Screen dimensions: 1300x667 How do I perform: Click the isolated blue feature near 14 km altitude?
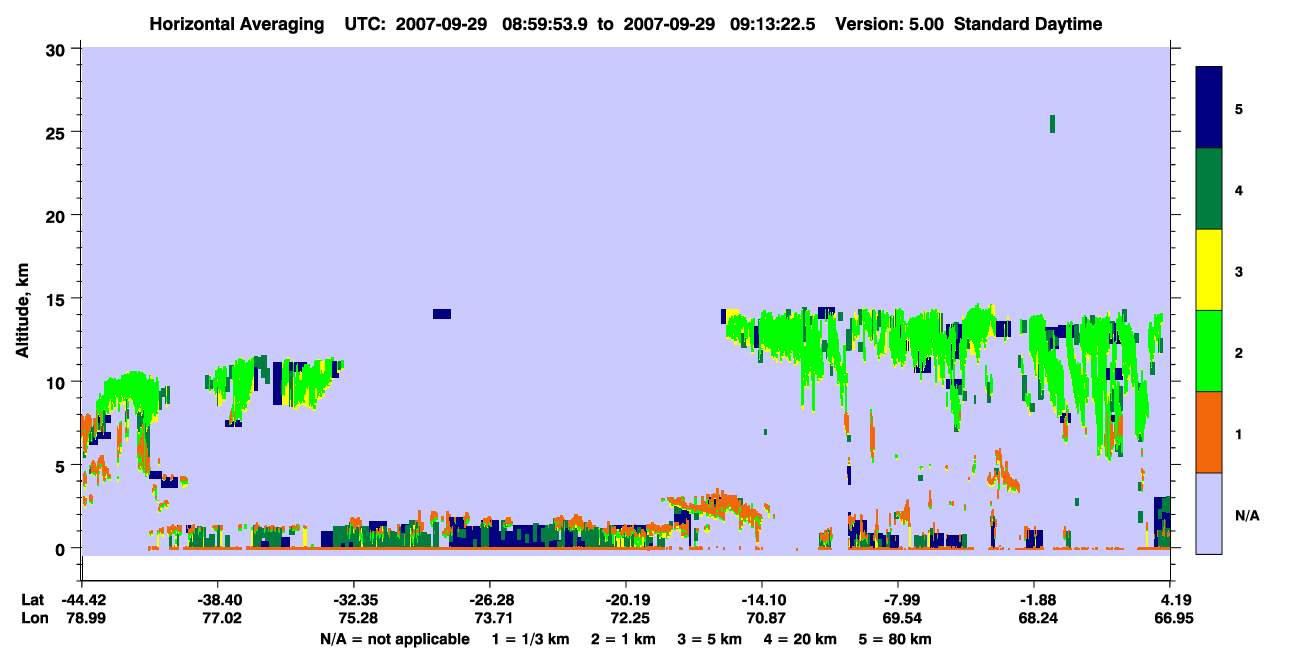click(441, 314)
